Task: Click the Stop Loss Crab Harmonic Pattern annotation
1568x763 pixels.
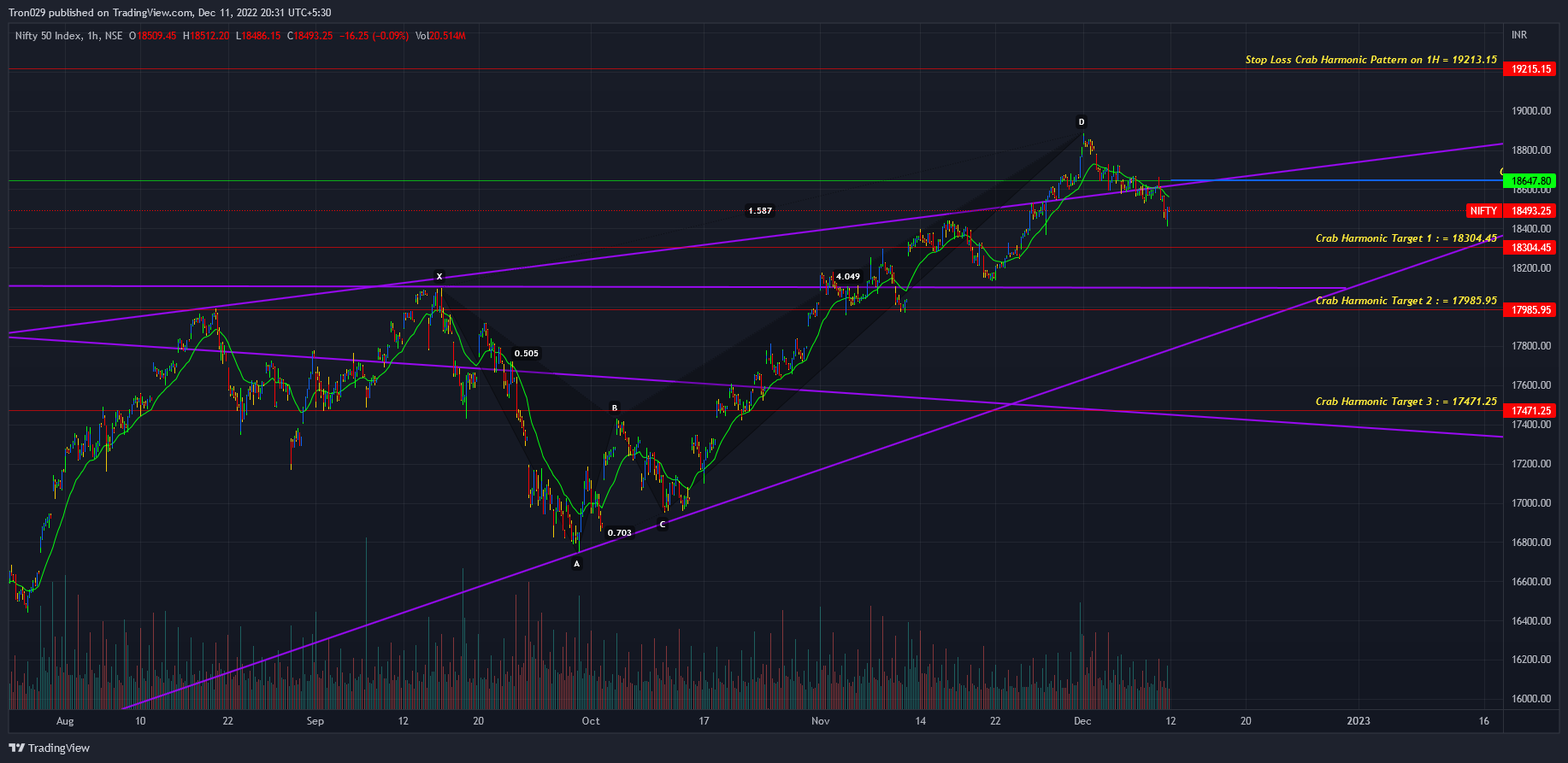Action: click(1371, 60)
